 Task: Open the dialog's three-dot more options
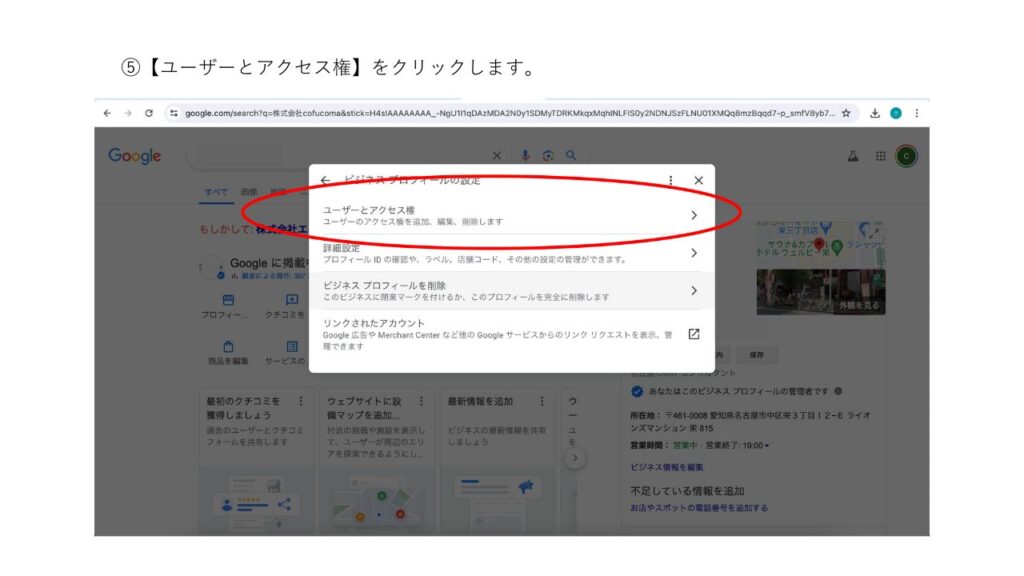point(671,180)
